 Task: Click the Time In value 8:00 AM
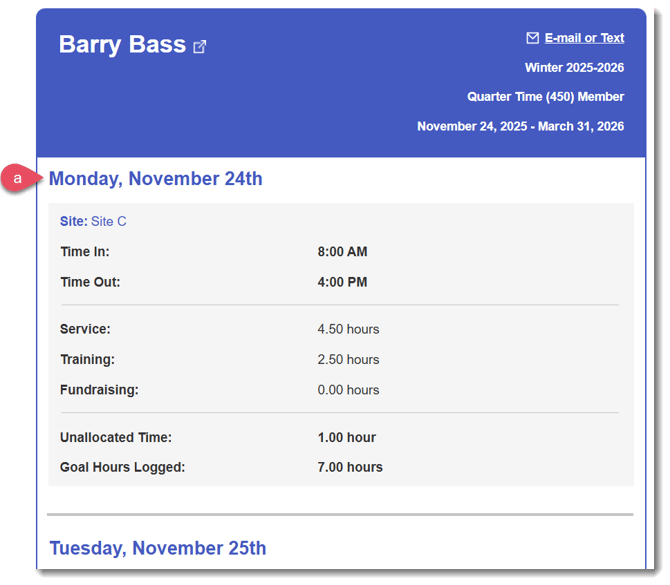[342, 252]
